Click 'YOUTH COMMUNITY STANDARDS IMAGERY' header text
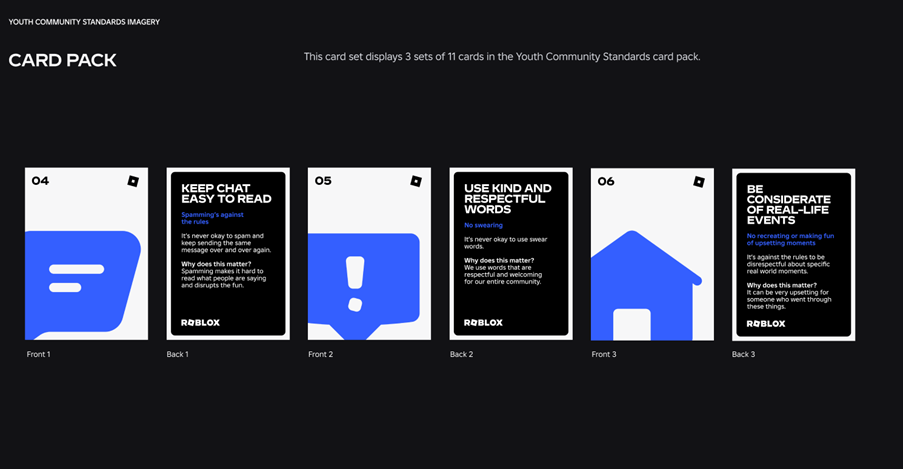The image size is (903, 469). pos(84,22)
